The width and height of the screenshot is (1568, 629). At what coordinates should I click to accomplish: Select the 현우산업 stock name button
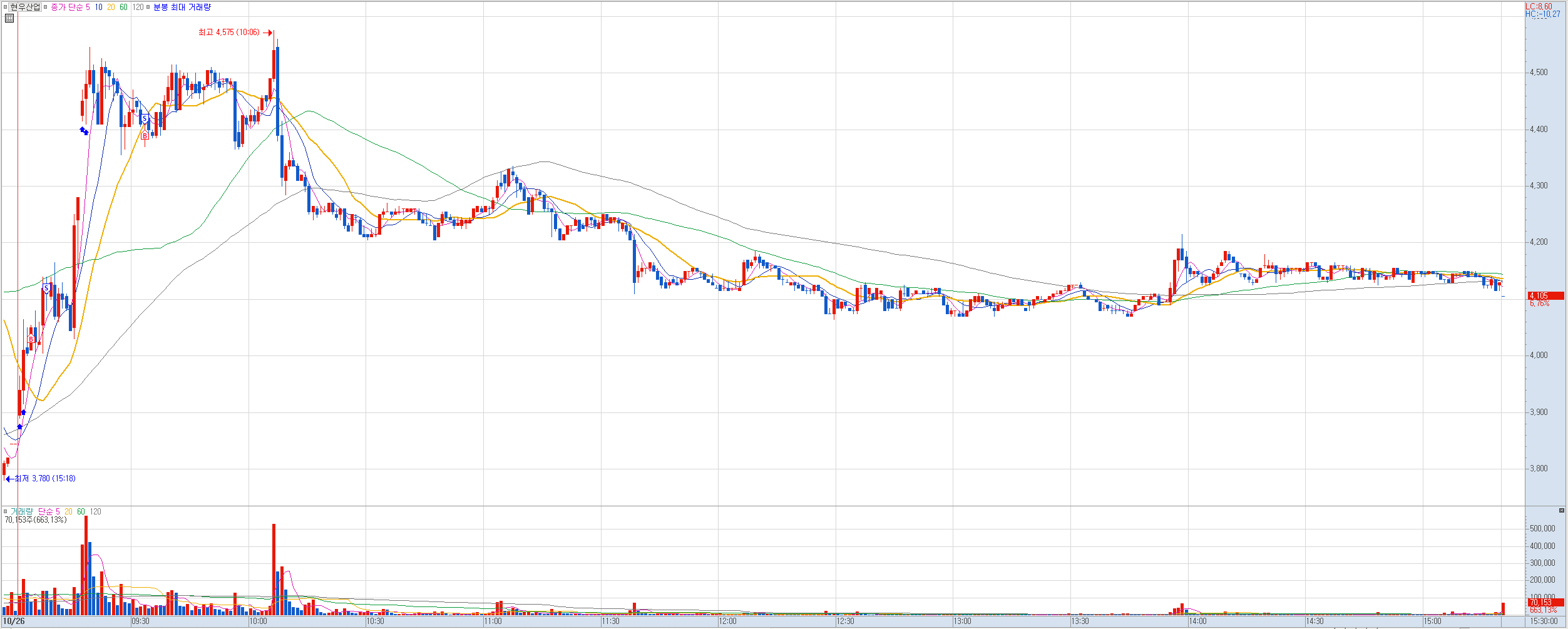[25, 7]
